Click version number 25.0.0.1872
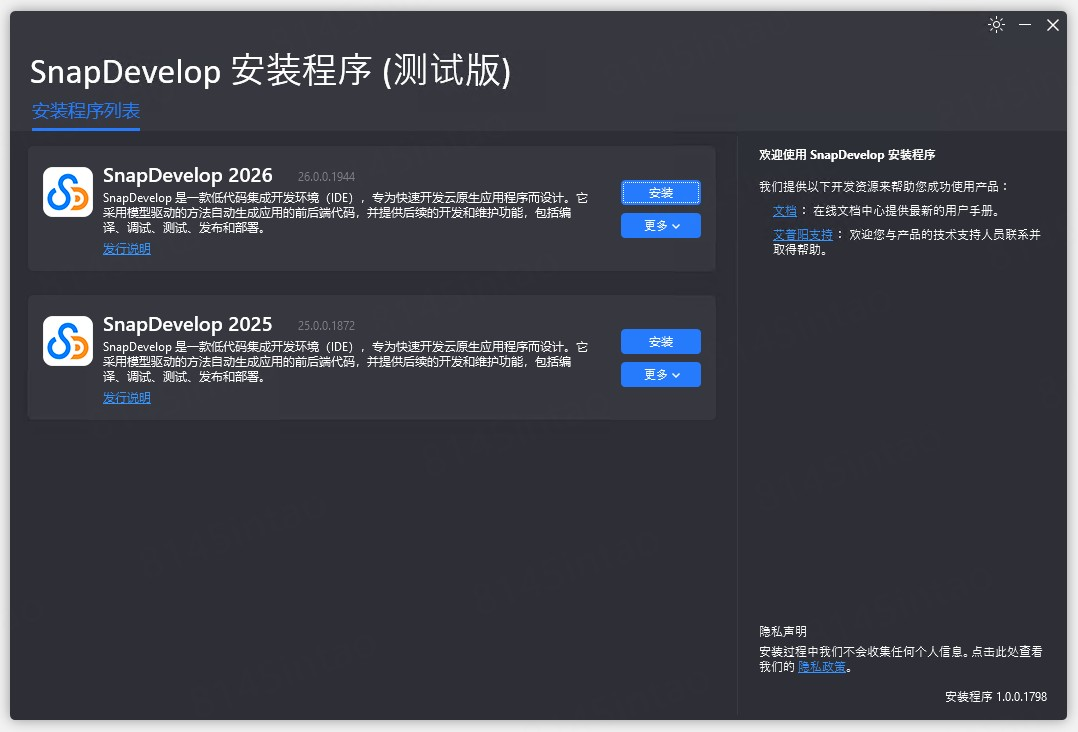 [327, 326]
